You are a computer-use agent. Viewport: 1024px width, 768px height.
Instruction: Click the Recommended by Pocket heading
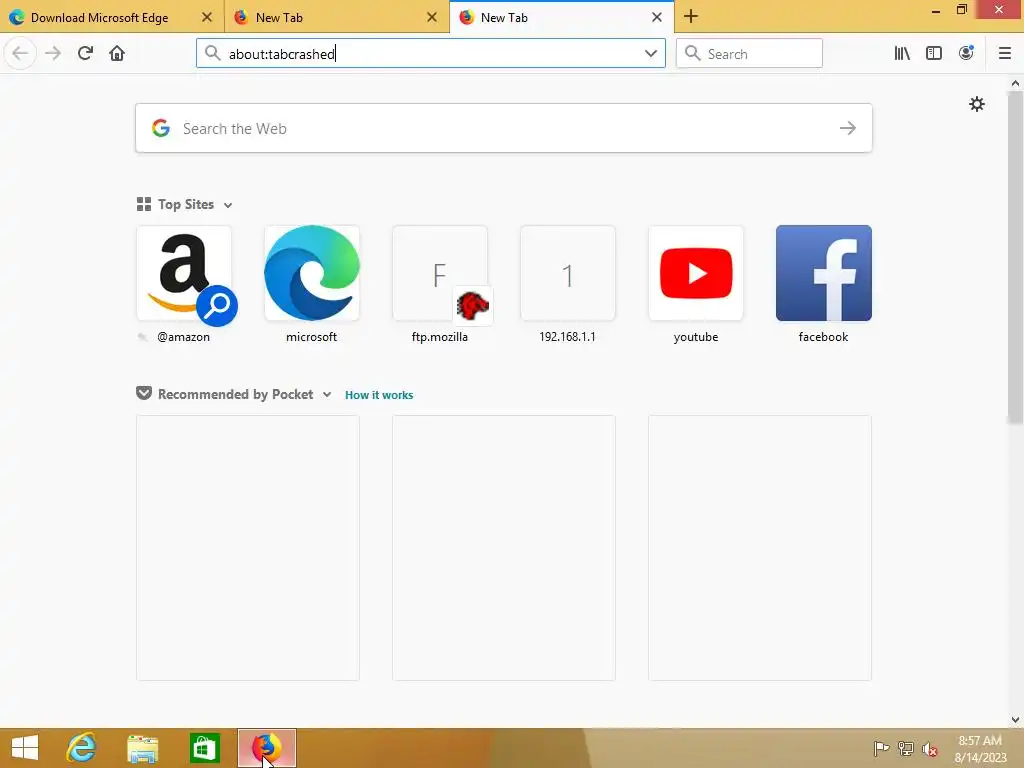(236, 394)
